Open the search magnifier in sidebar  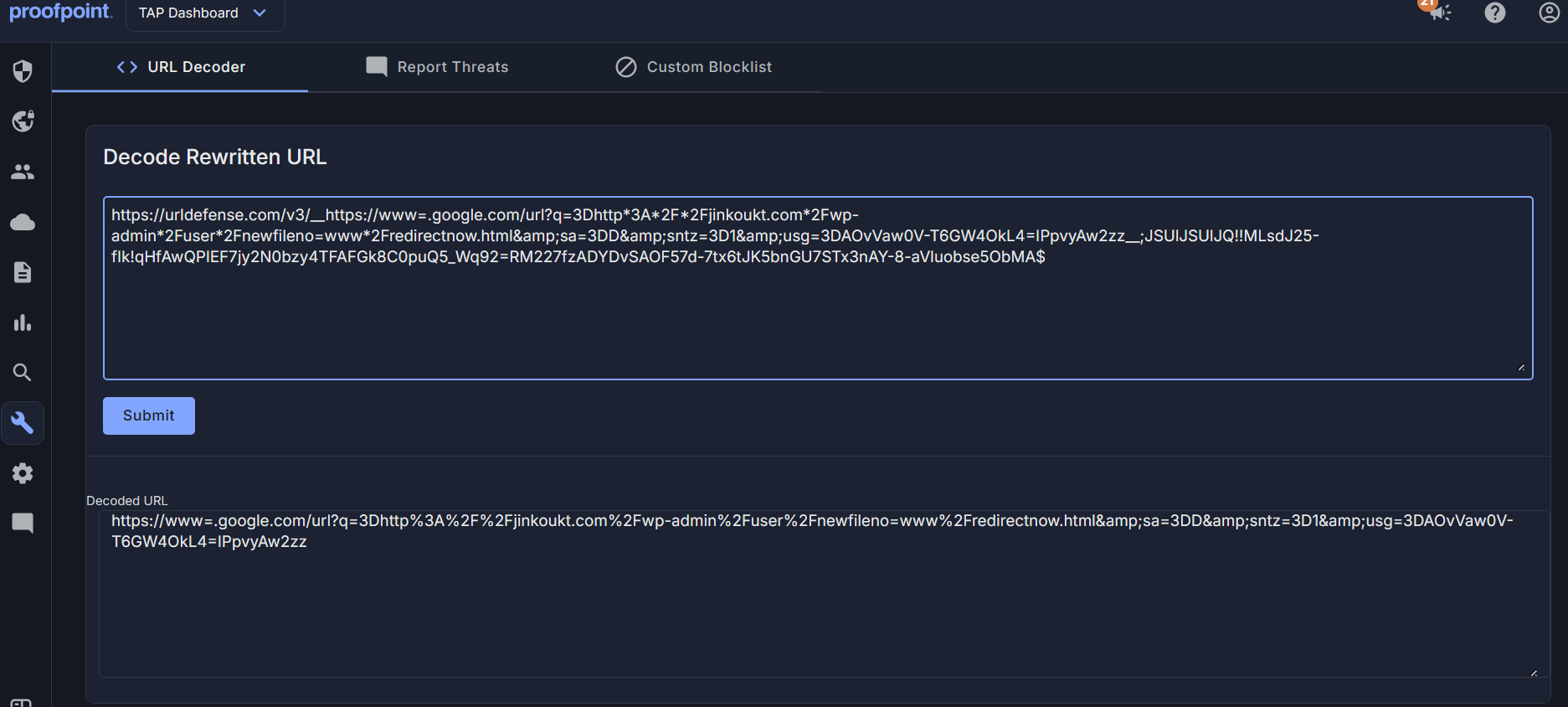point(23,373)
